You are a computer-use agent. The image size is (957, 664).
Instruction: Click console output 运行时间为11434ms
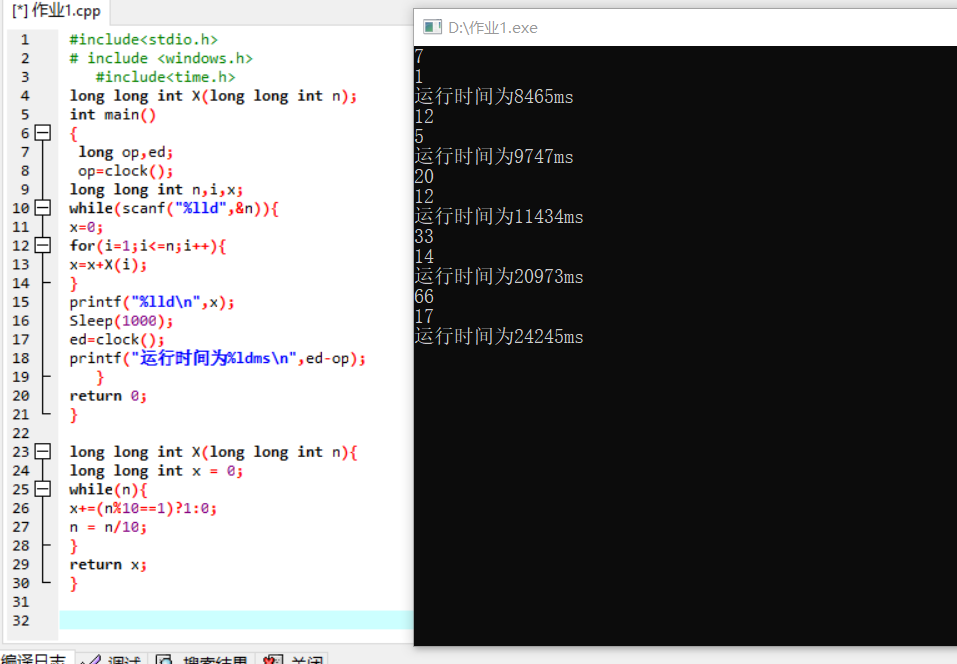(499, 216)
